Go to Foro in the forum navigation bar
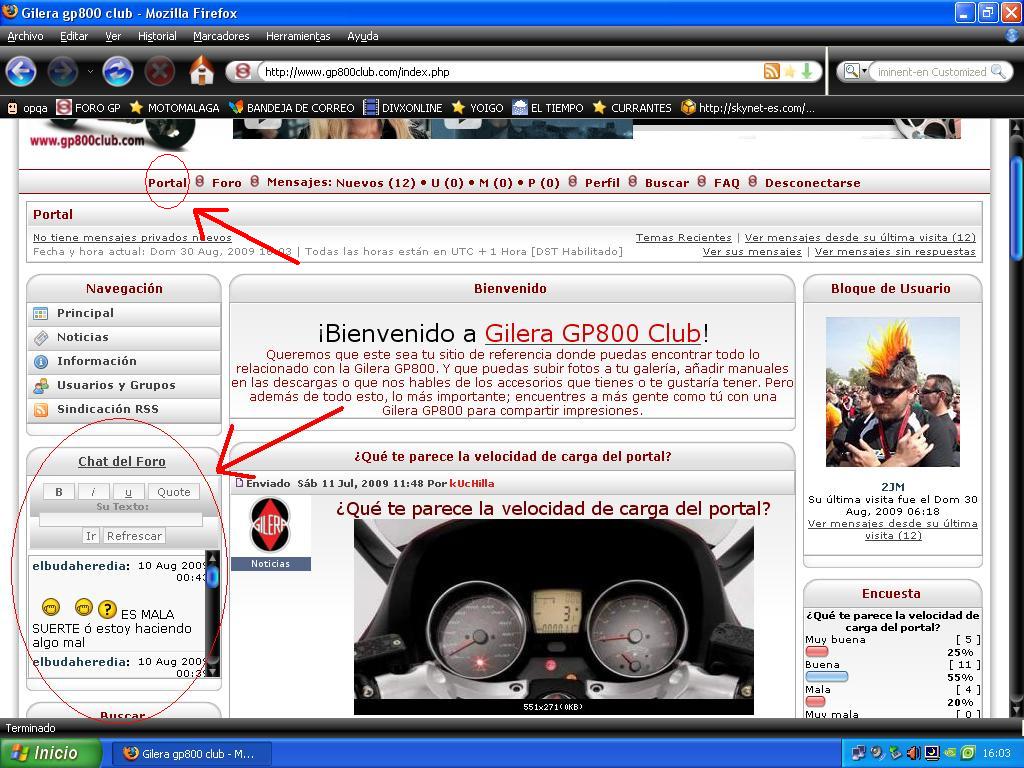Screen dimensions: 1024x768 tap(227, 183)
